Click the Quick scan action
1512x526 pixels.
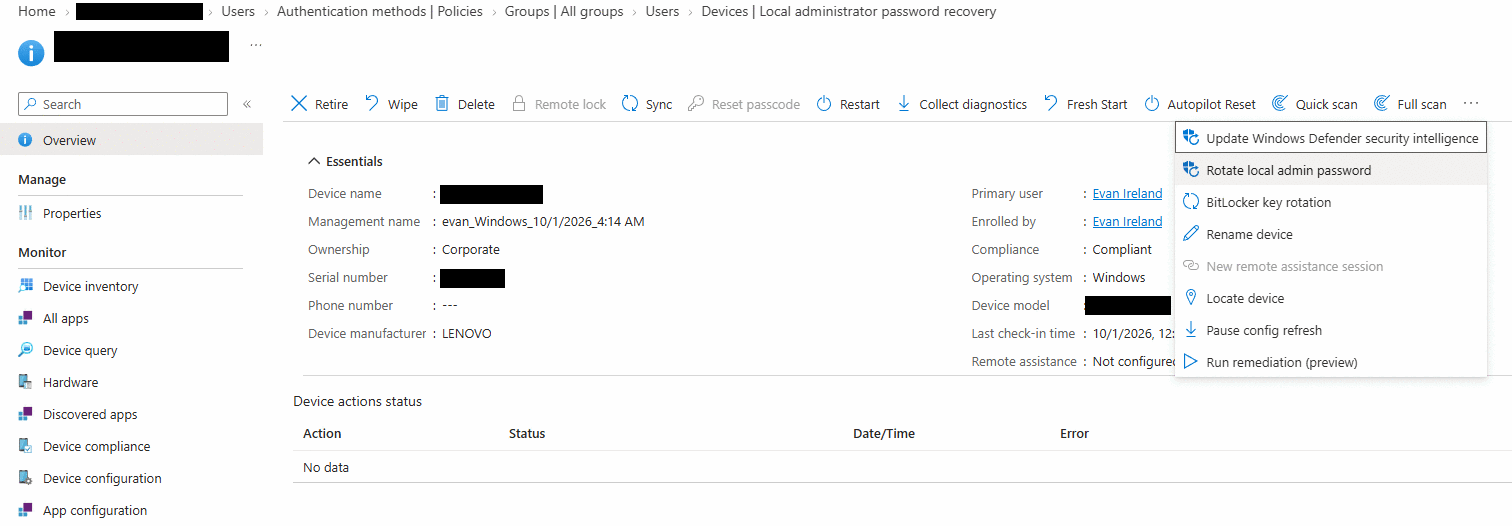pyautogui.click(x=1314, y=104)
